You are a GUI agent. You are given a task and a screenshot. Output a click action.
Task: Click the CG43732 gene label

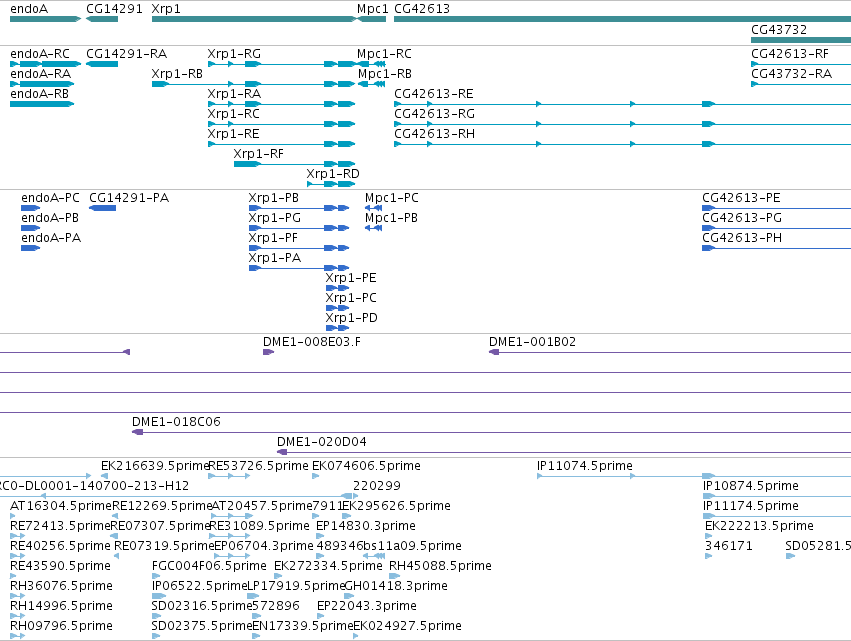[779, 30]
